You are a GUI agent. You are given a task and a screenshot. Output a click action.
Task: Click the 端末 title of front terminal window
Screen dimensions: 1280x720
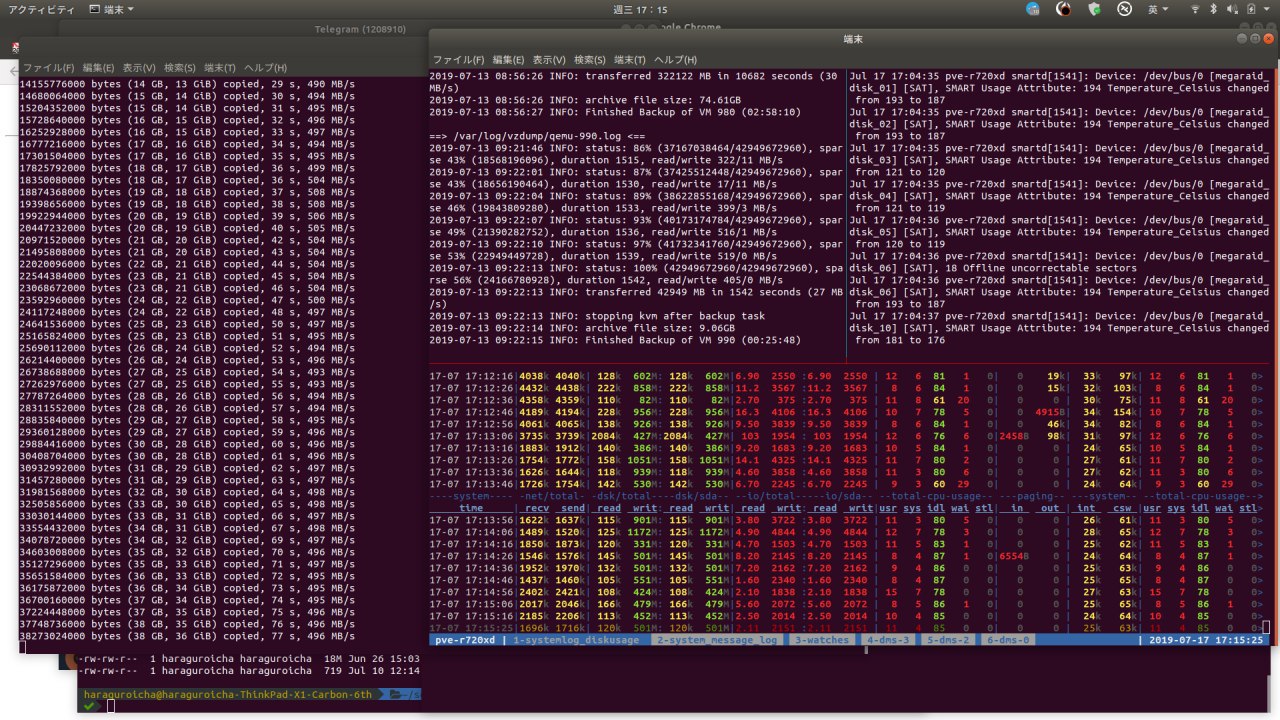(853, 38)
